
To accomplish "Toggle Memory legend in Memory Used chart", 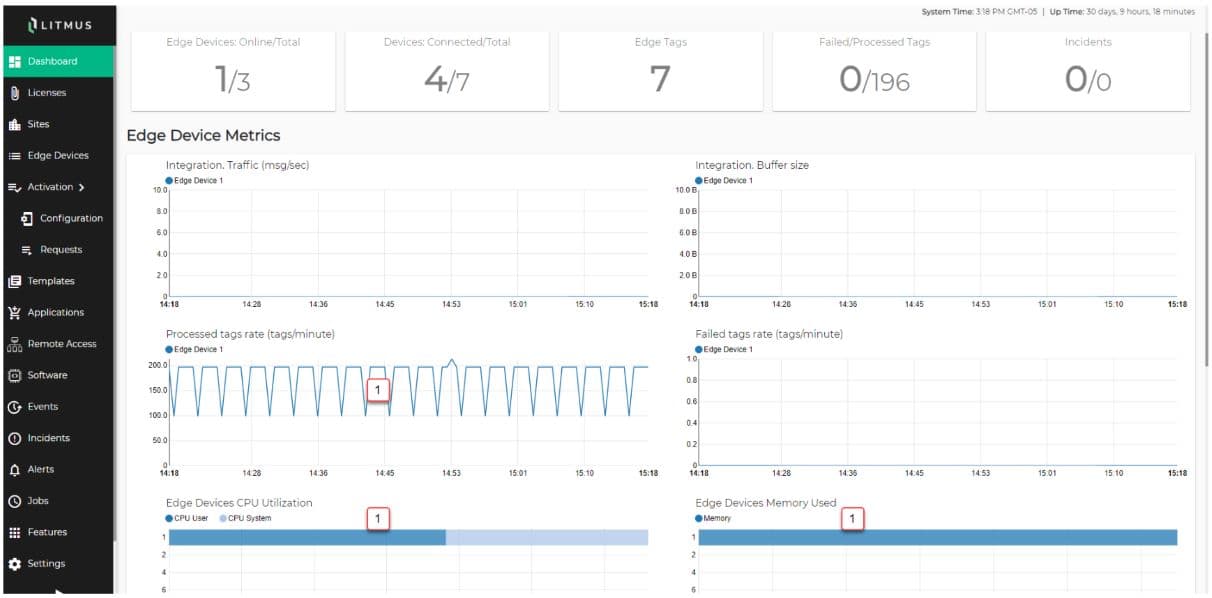I will 712,518.
